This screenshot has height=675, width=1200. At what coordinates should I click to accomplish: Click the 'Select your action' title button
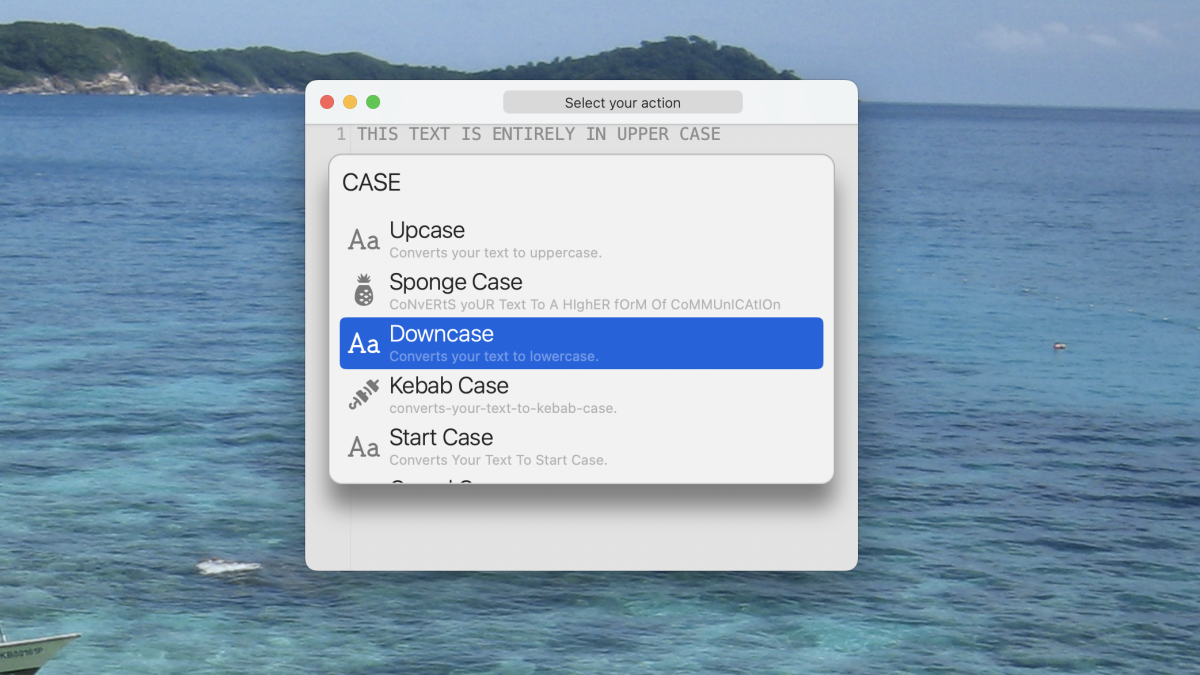[x=622, y=102]
